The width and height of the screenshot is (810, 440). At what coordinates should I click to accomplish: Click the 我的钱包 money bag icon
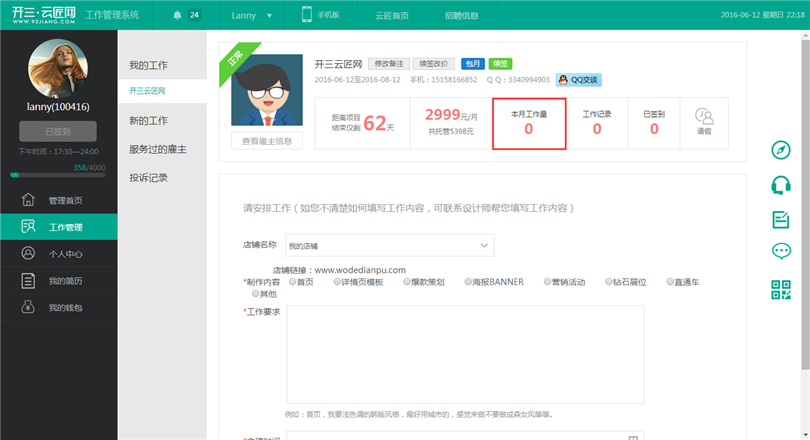[28, 307]
